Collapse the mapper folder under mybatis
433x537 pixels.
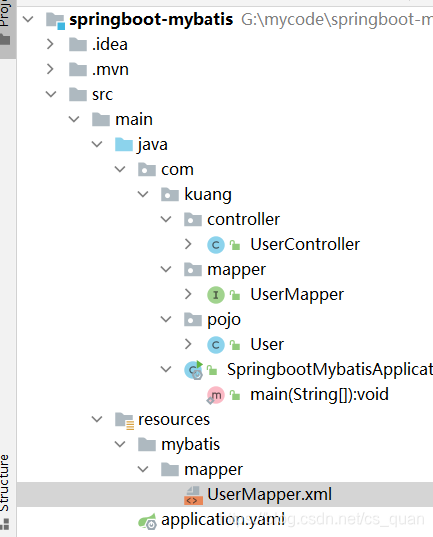click(x=143, y=469)
